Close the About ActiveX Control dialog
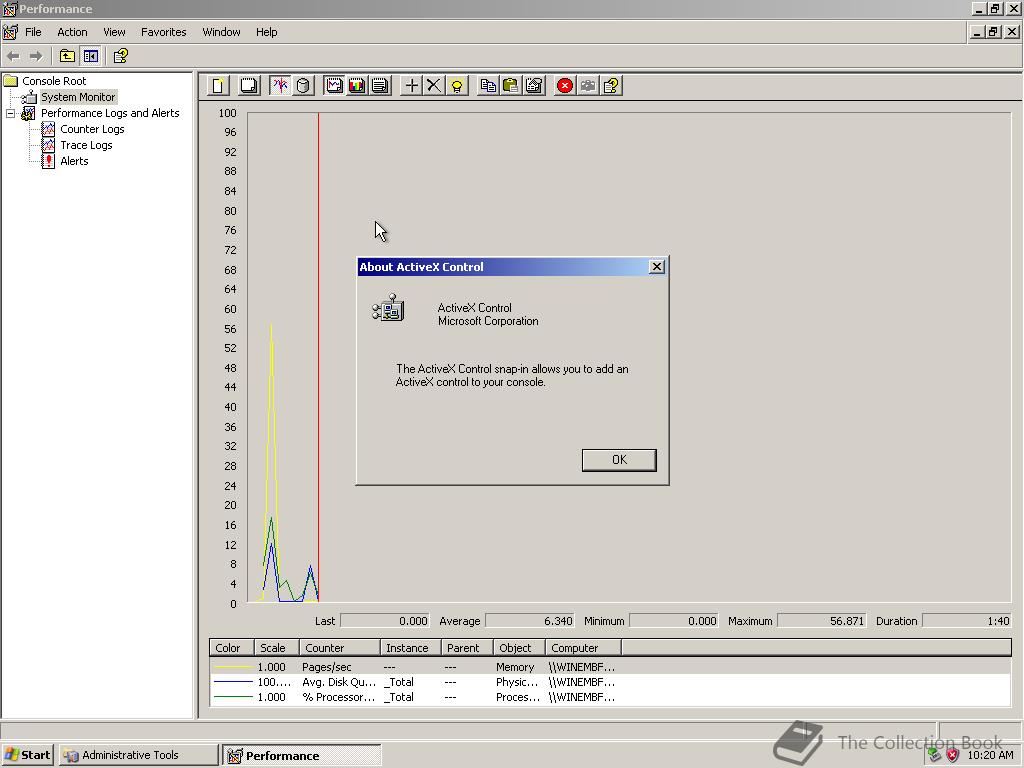The height and width of the screenshot is (768, 1024). pyautogui.click(x=657, y=266)
